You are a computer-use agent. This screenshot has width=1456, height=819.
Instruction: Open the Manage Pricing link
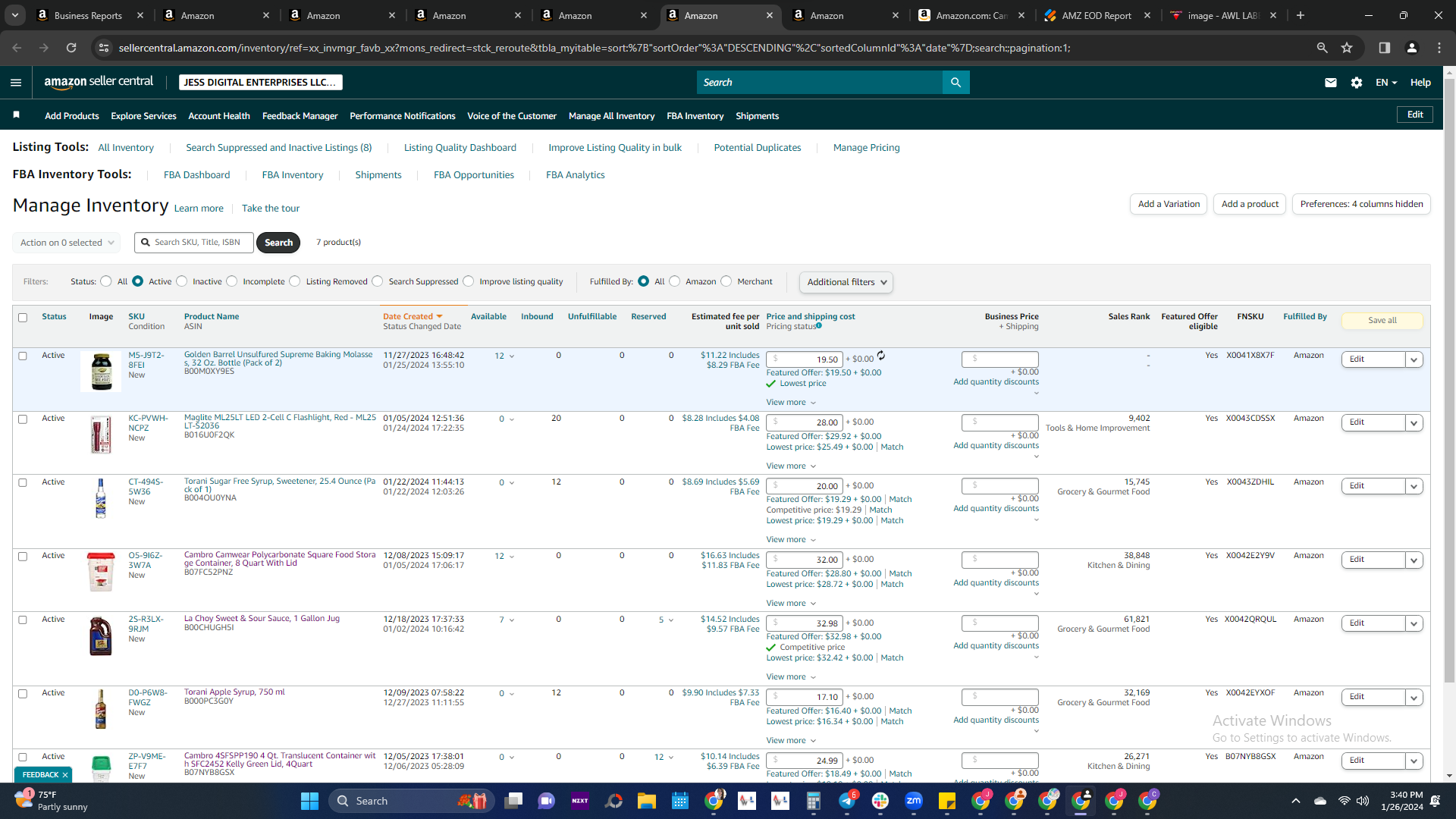click(x=866, y=148)
